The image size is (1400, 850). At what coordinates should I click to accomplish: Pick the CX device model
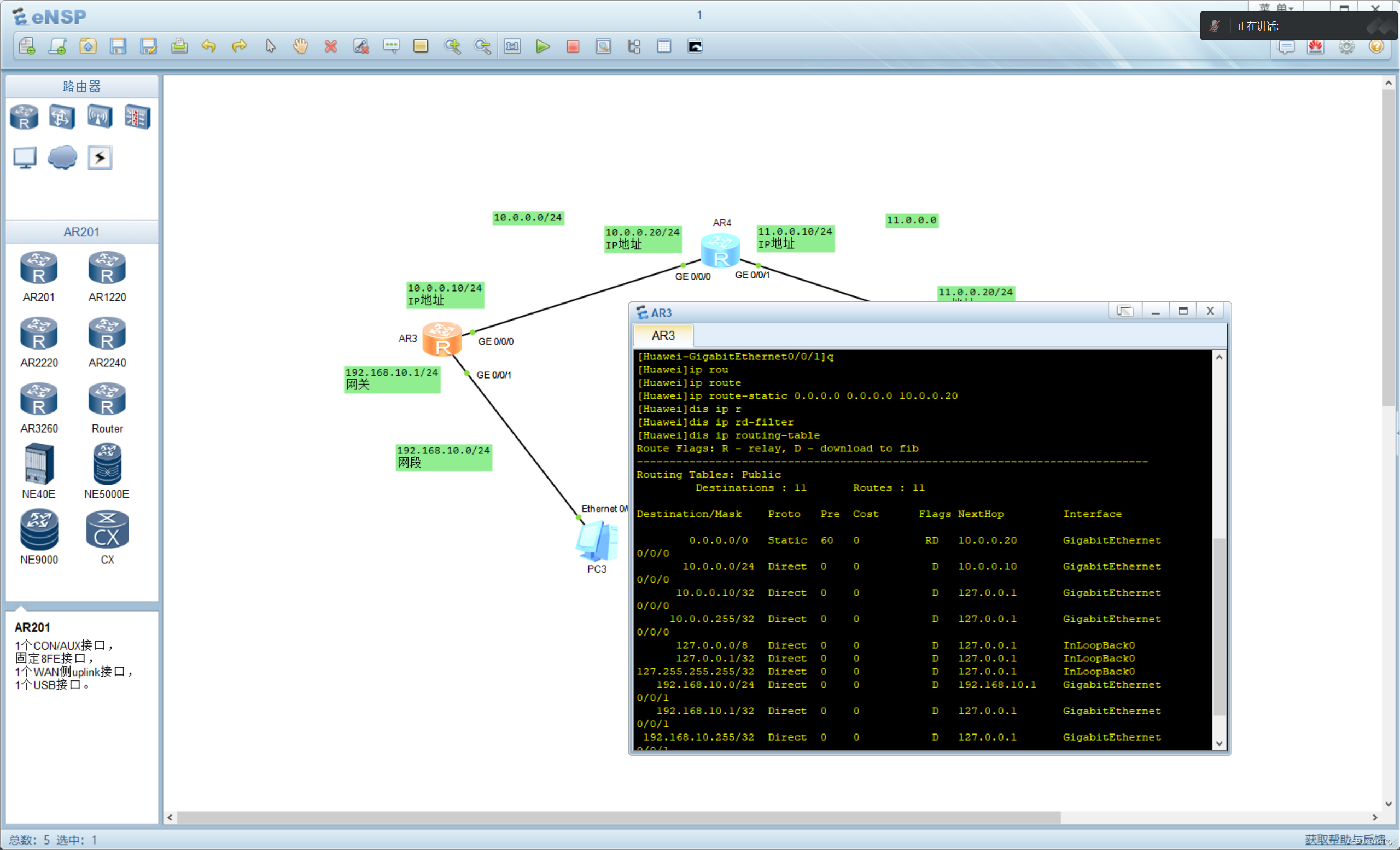coord(107,537)
